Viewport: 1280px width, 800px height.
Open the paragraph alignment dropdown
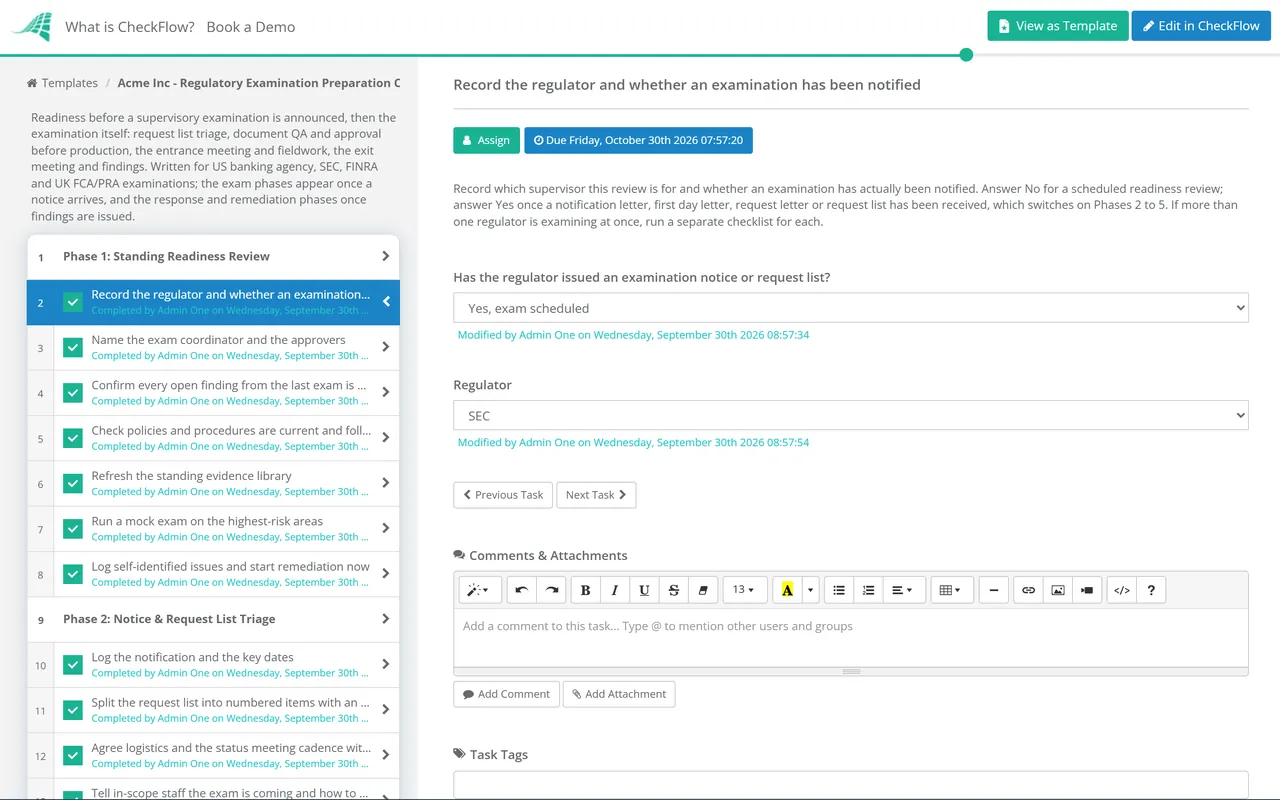tap(903, 590)
